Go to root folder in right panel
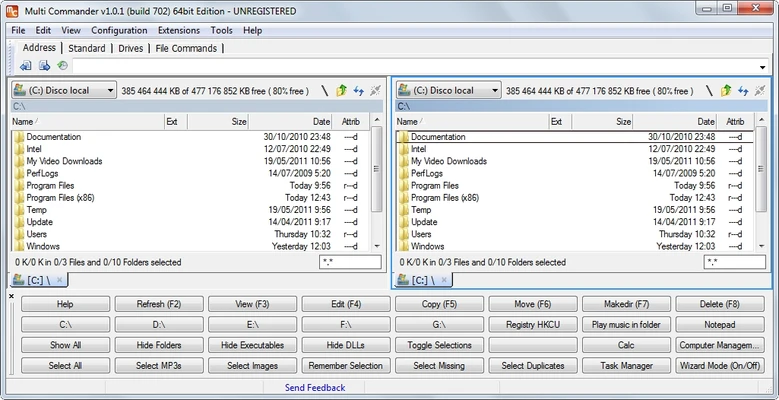Screen dimensions: 779x400 point(709,90)
